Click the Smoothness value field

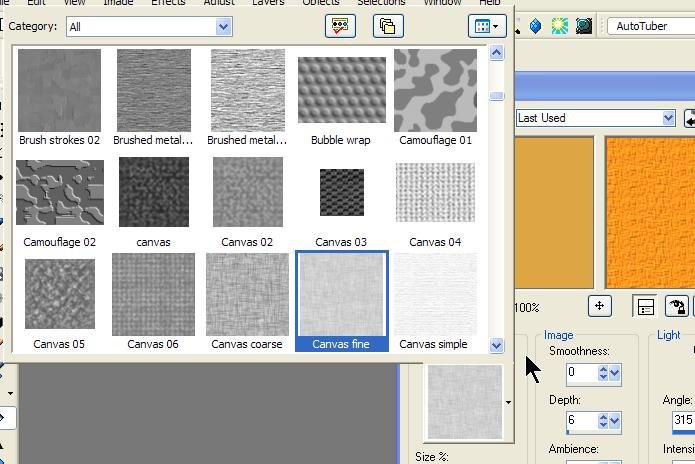(579, 373)
